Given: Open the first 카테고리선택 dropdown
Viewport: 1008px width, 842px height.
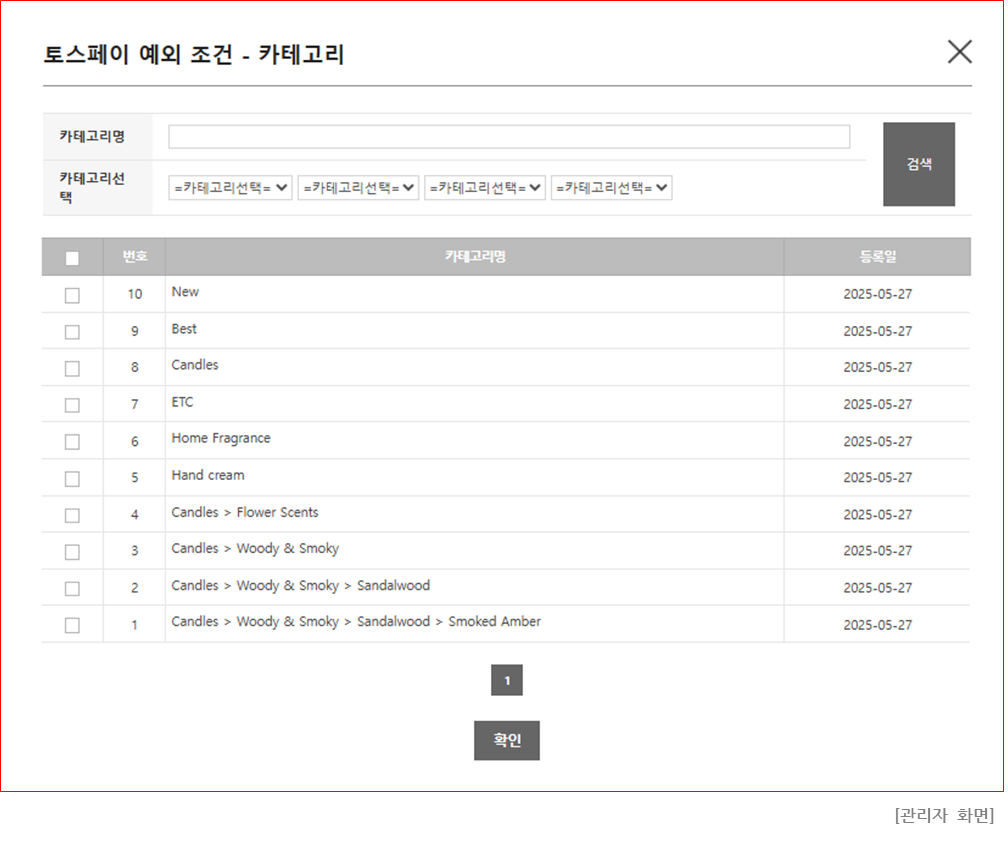Looking at the screenshot, I should click(x=230, y=188).
